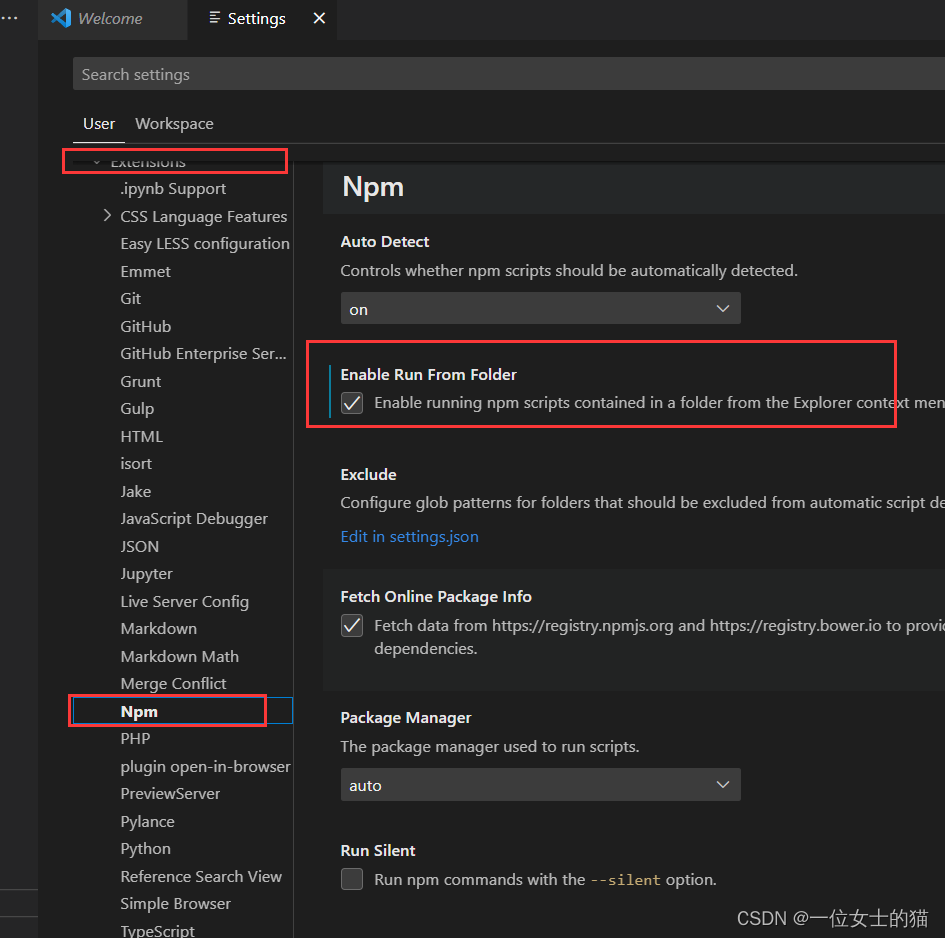Open the Auto Detect dropdown

click(541, 309)
